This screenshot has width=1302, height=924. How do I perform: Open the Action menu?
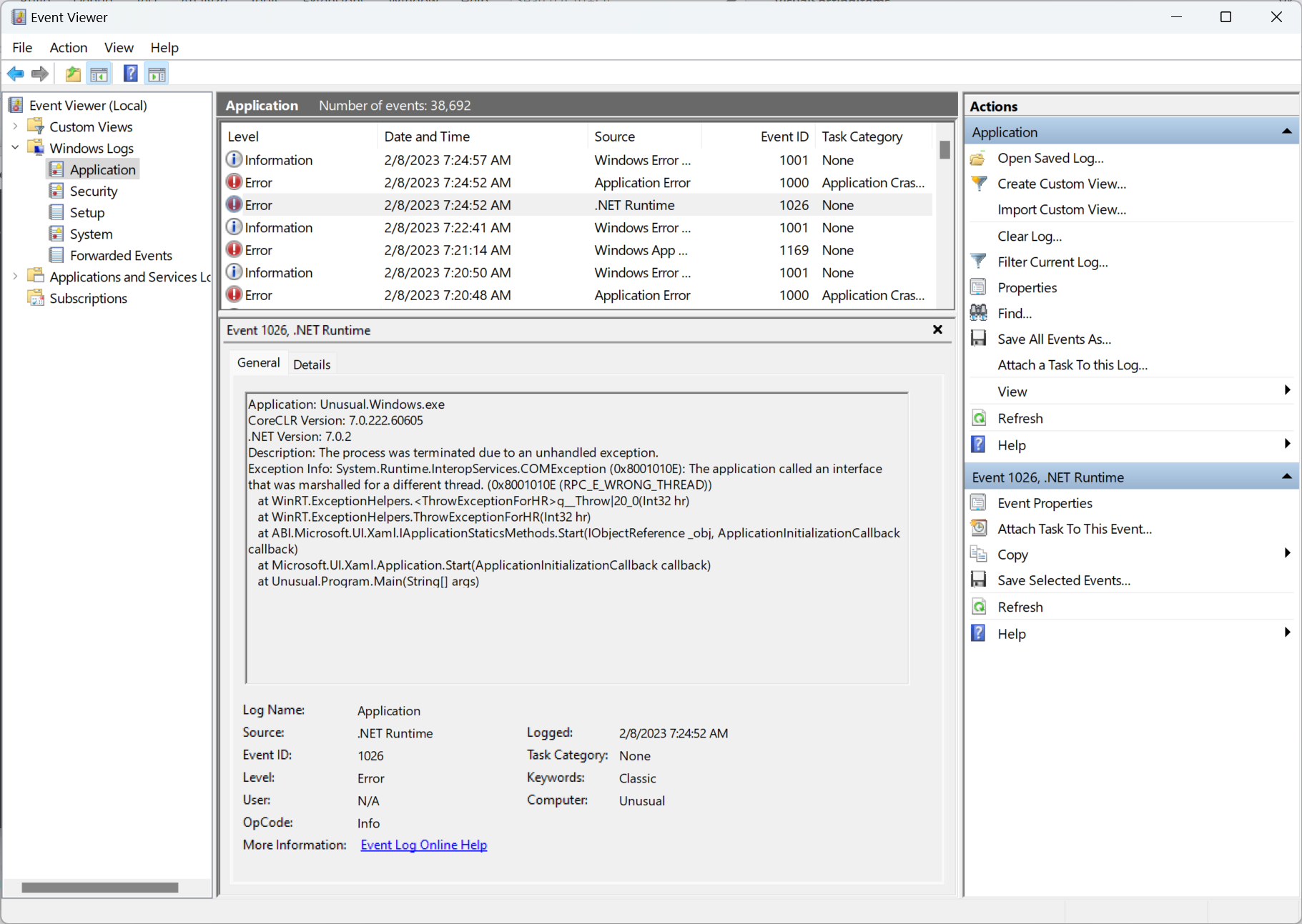(x=68, y=47)
